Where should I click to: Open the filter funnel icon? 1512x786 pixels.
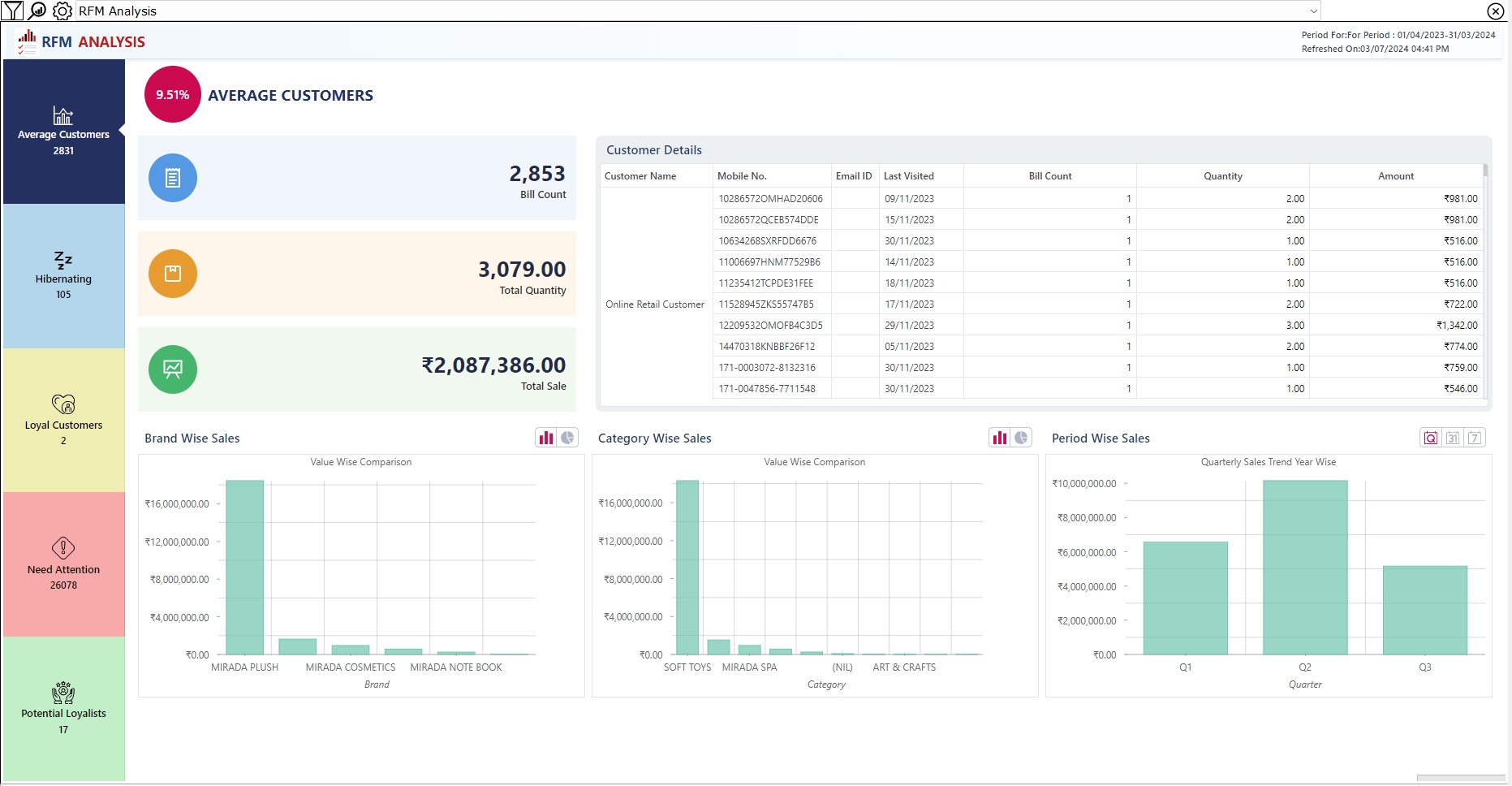point(13,11)
